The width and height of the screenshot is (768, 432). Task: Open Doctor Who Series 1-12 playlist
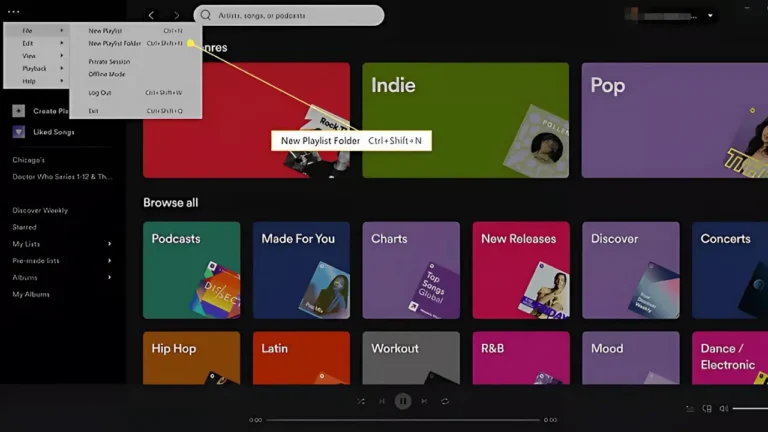tap(62, 177)
